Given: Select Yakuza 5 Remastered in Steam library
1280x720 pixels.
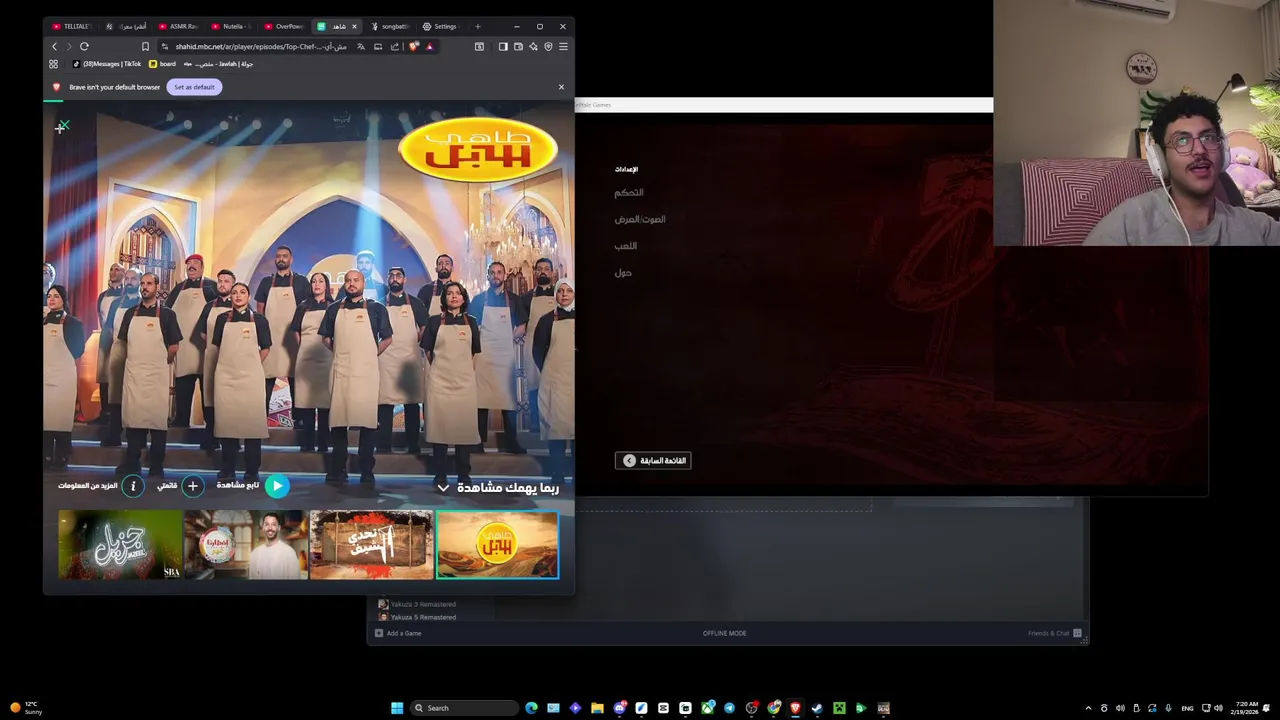Looking at the screenshot, I should [417, 617].
